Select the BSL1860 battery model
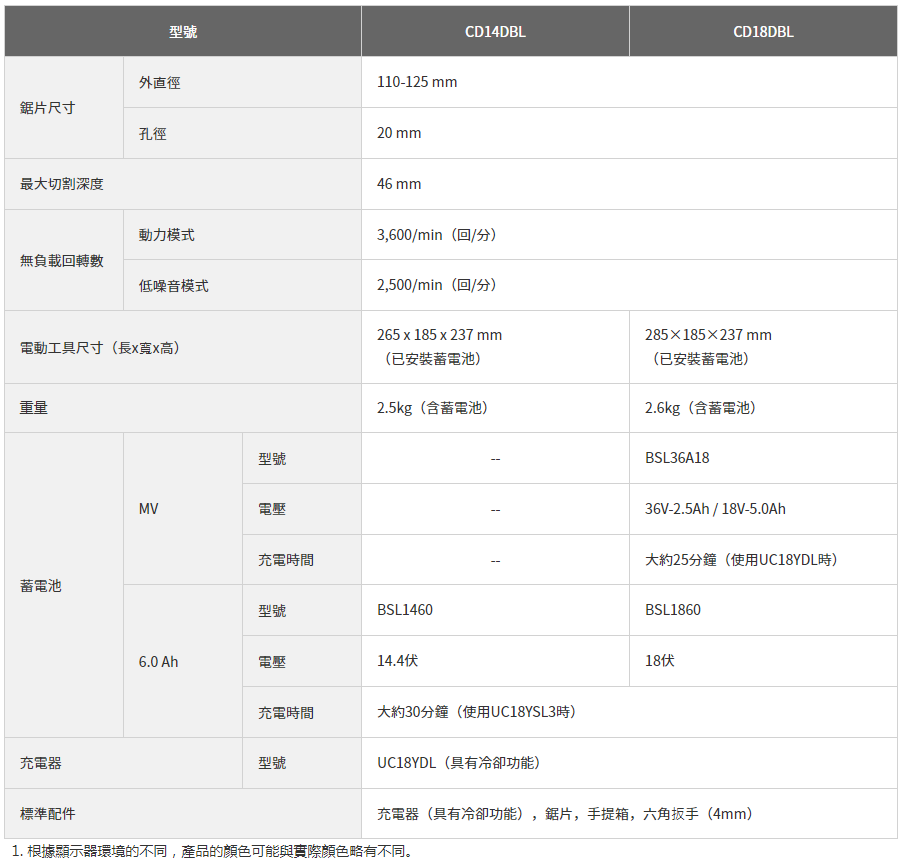The width and height of the screenshot is (904, 861). point(672,610)
